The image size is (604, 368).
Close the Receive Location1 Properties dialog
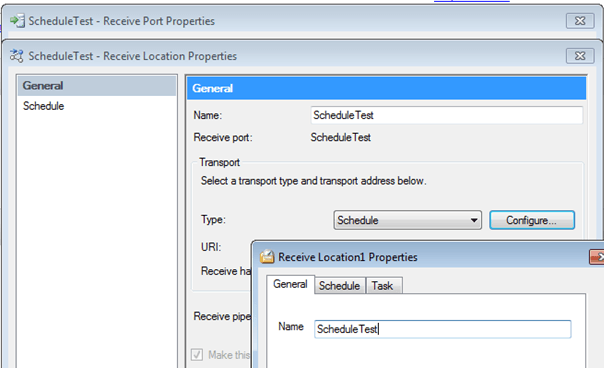click(597, 257)
